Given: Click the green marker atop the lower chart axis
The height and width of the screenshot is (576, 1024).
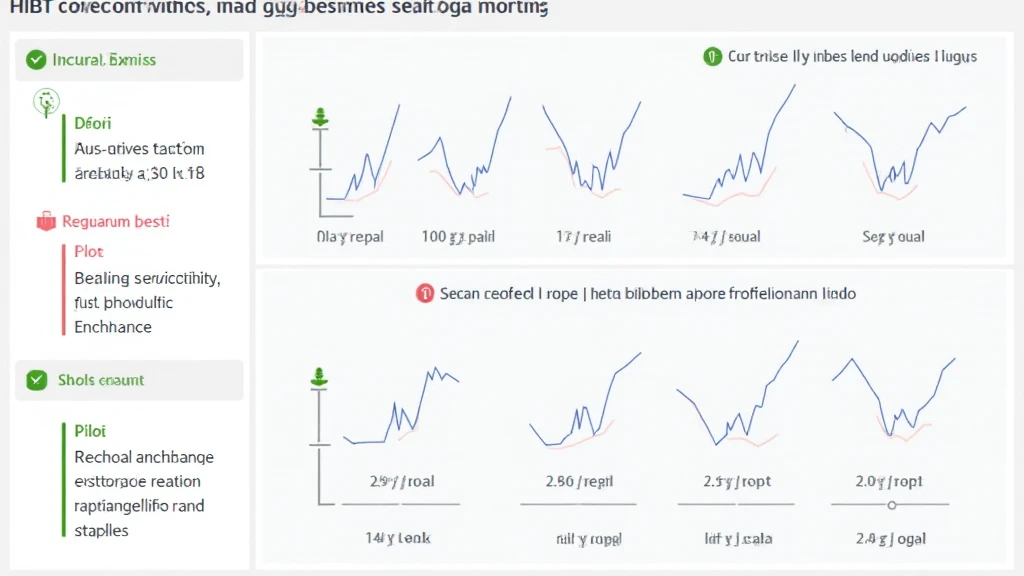Looking at the screenshot, I should click(x=320, y=378).
